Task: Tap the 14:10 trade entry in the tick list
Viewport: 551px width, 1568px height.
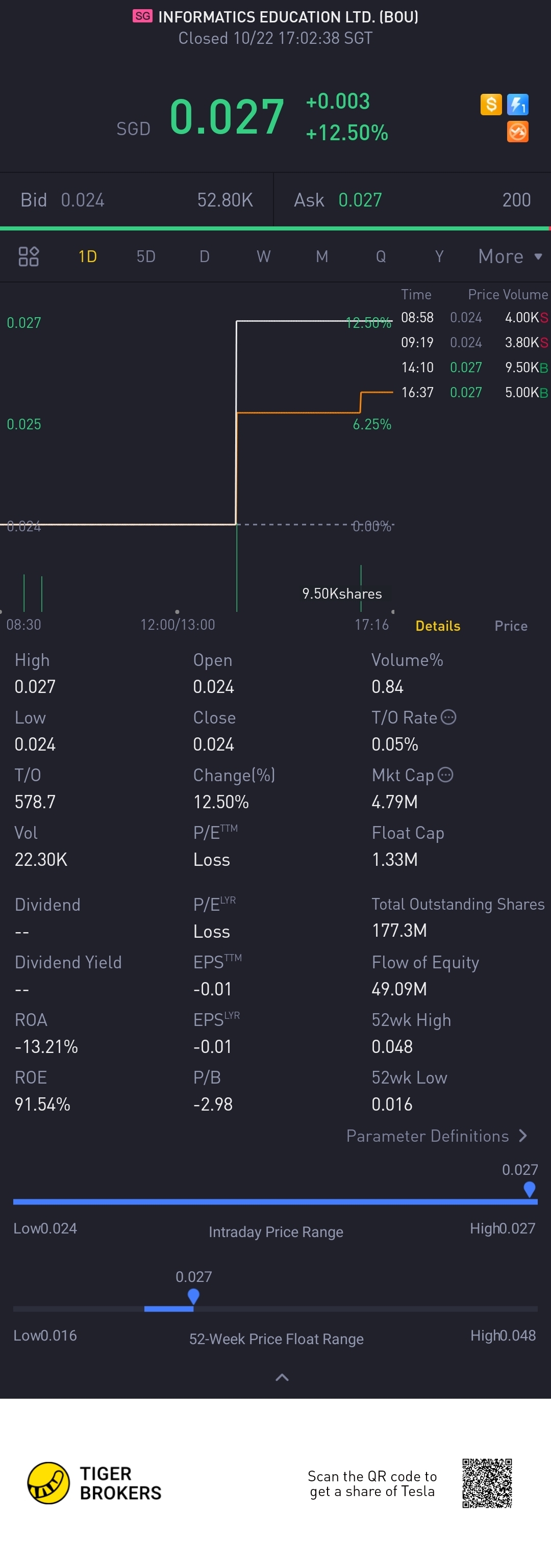Action: [474, 367]
